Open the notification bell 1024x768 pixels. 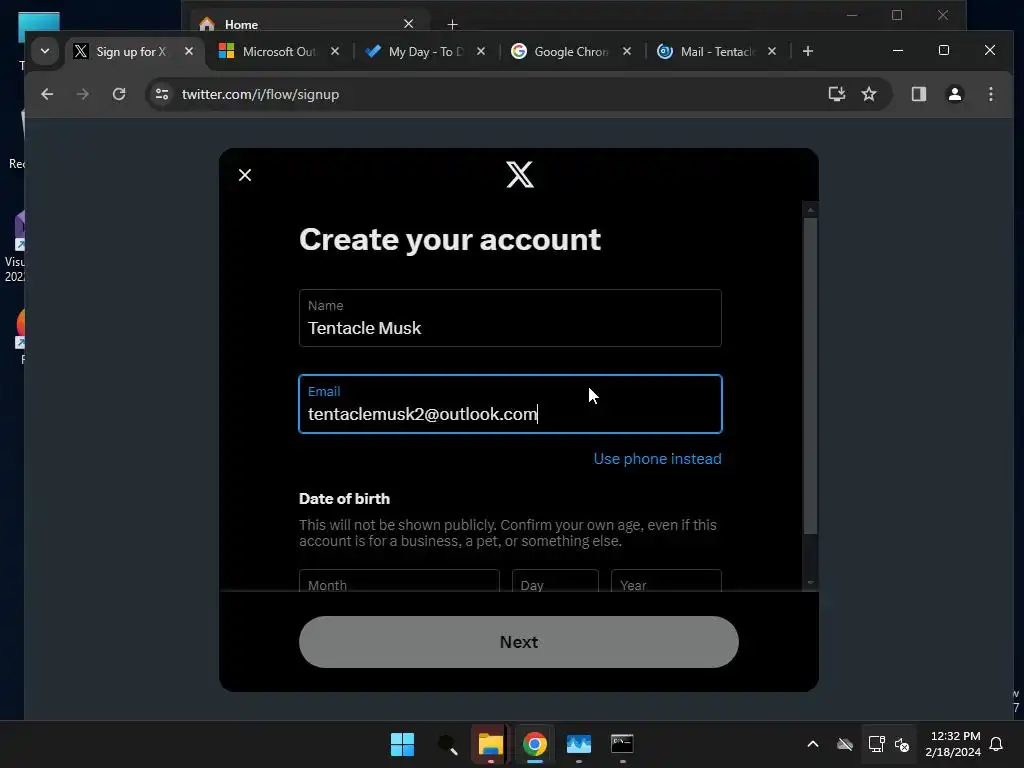point(997,744)
